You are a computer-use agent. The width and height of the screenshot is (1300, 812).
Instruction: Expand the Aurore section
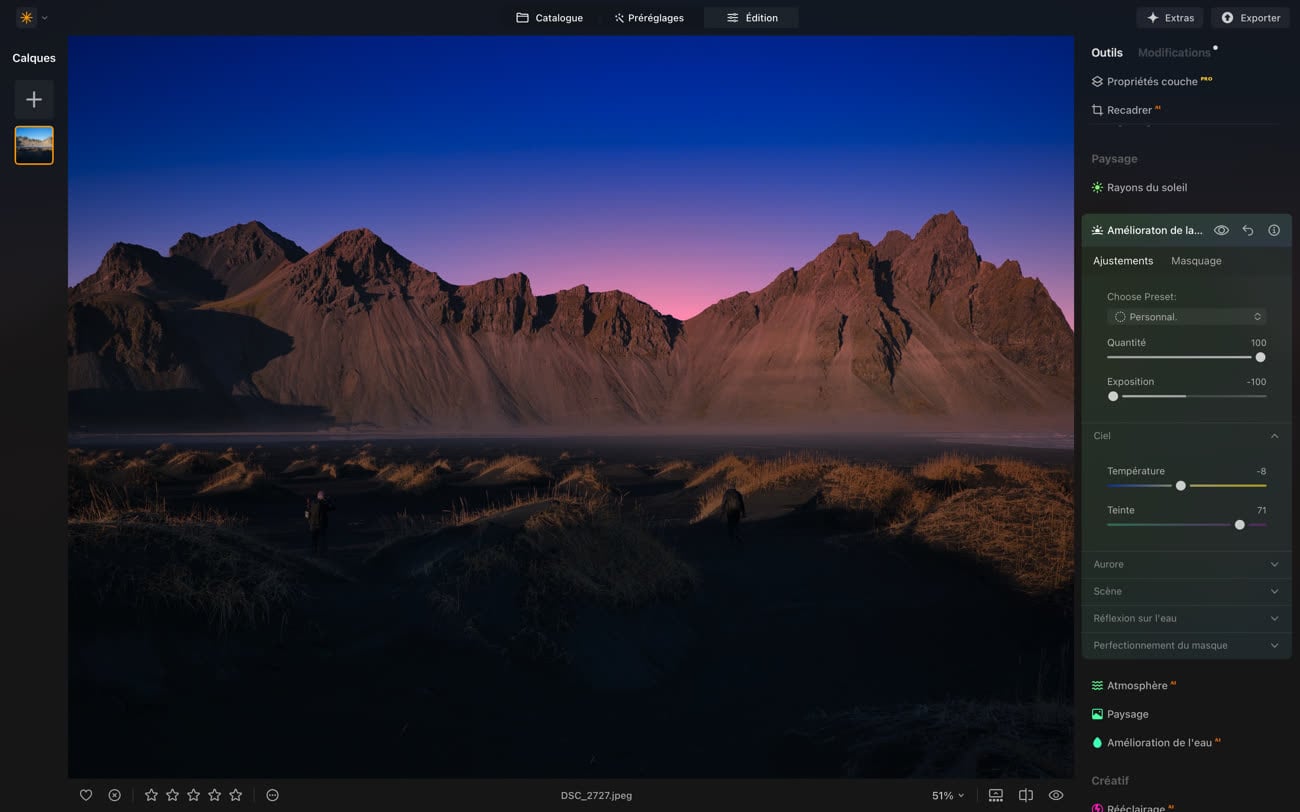(1186, 564)
